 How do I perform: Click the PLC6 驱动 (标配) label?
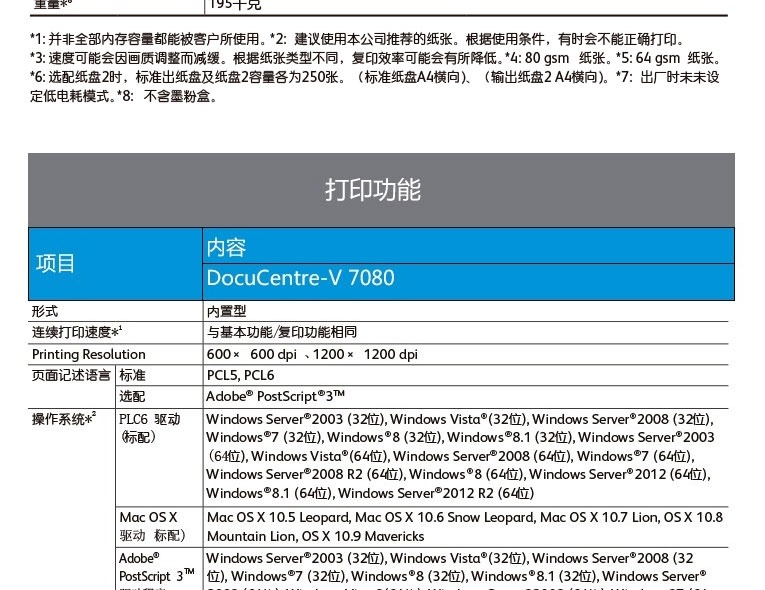[150, 428]
